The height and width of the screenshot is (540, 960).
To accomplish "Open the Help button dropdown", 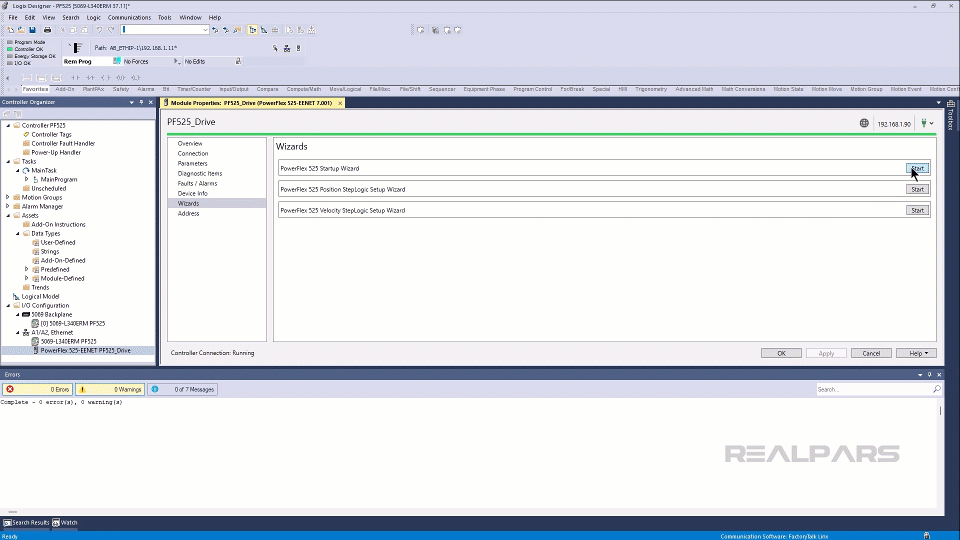I will pyautogui.click(x=918, y=353).
